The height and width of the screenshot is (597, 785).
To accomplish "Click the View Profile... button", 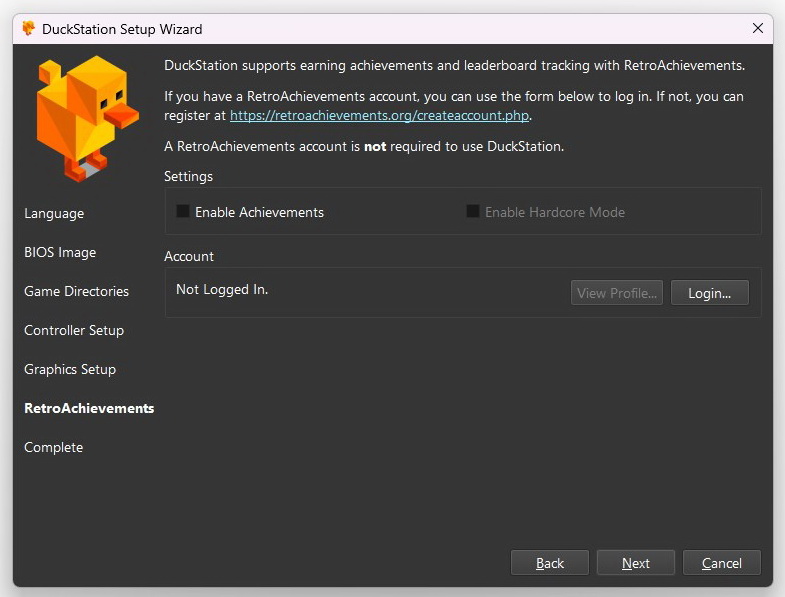I will (617, 293).
